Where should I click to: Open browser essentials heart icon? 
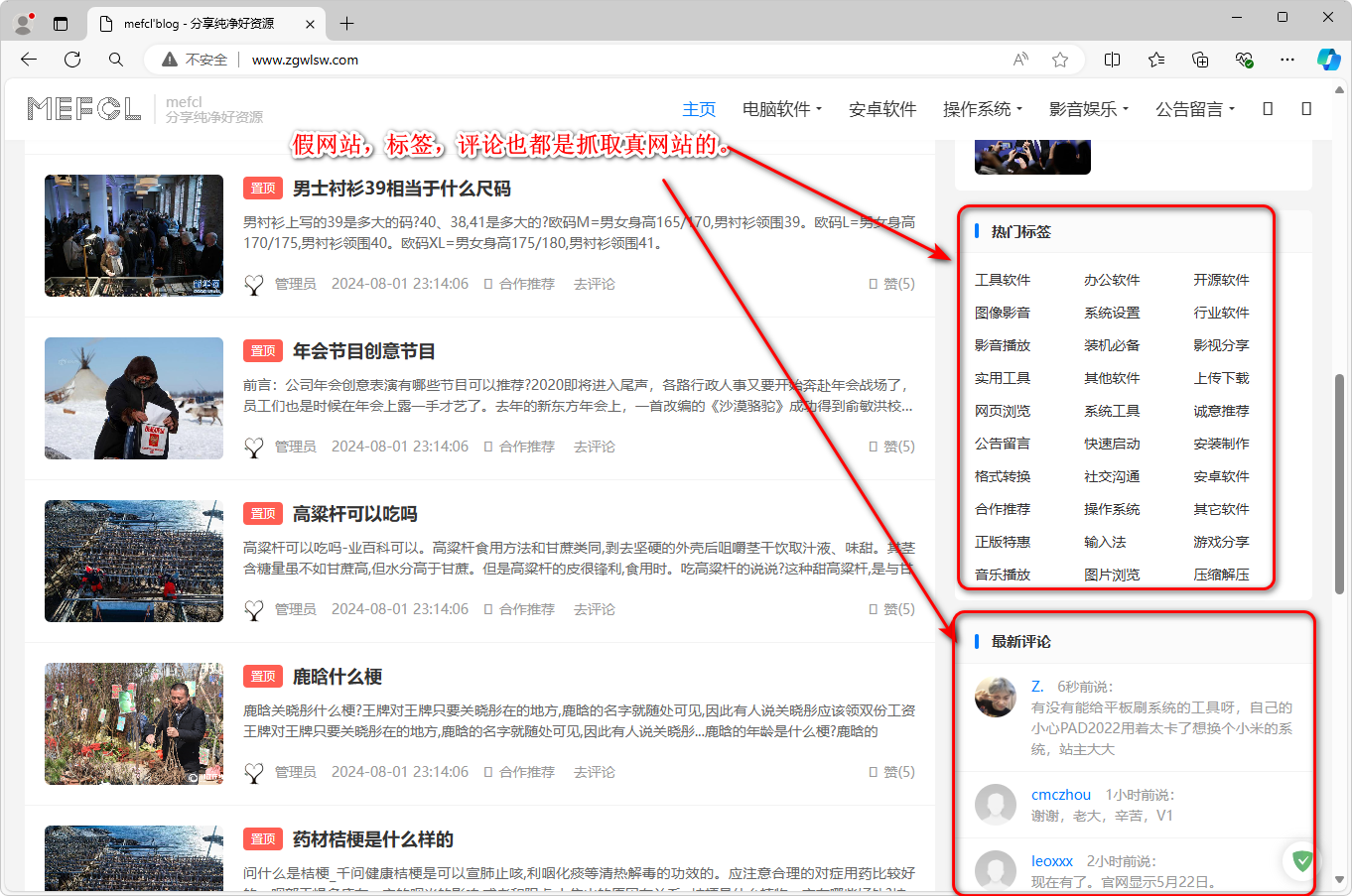tap(1244, 60)
